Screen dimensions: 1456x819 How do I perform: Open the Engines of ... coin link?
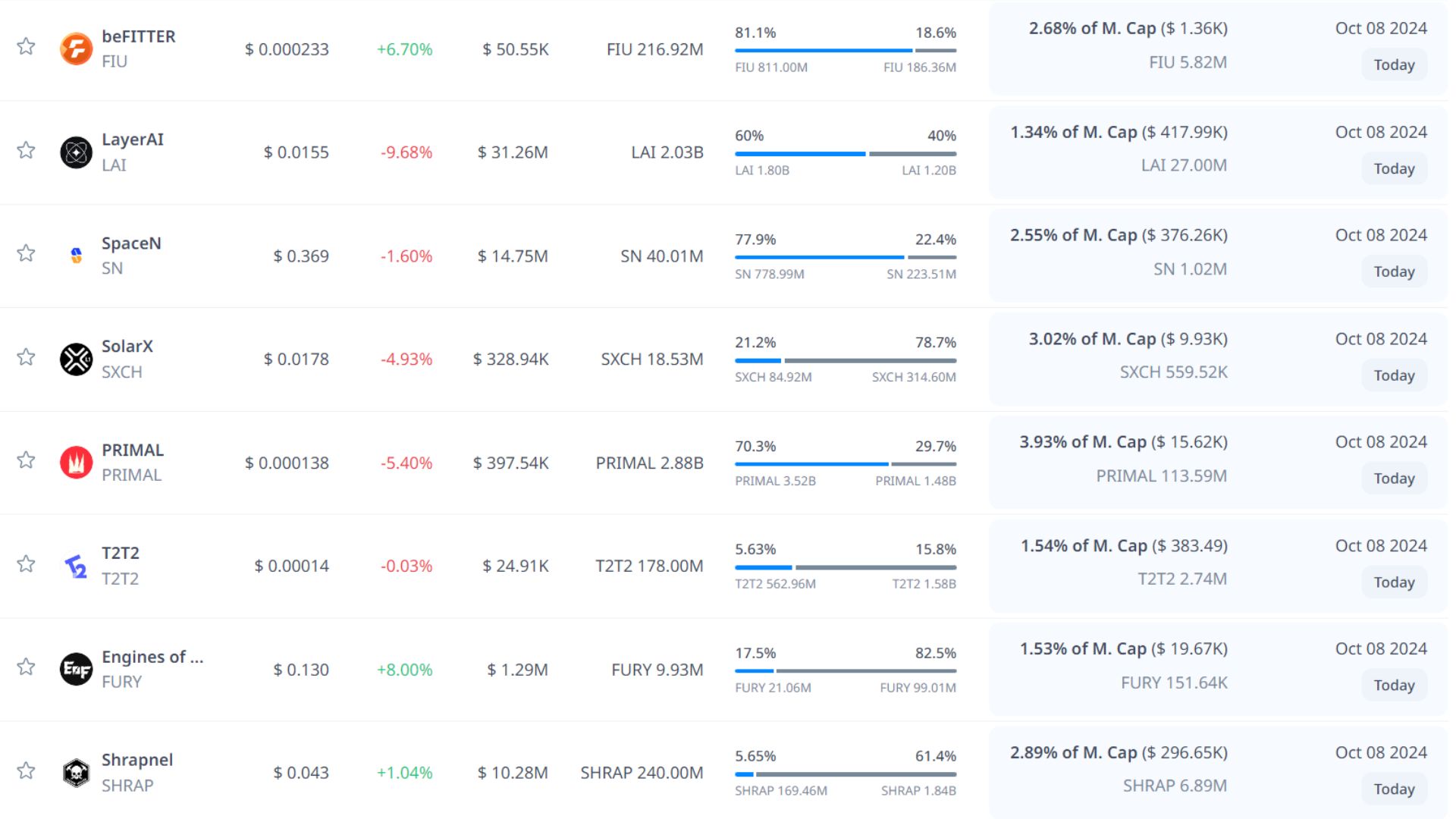pos(152,657)
